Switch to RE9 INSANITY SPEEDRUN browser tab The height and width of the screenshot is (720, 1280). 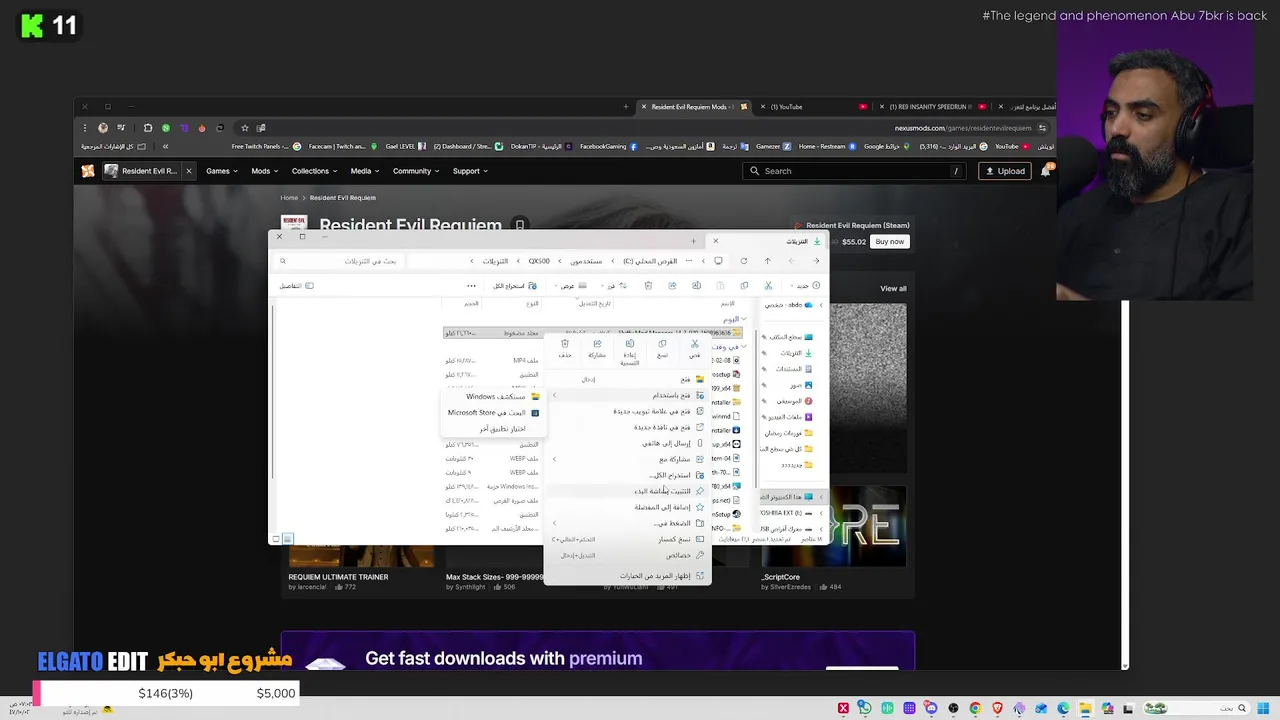[x=930, y=107]
